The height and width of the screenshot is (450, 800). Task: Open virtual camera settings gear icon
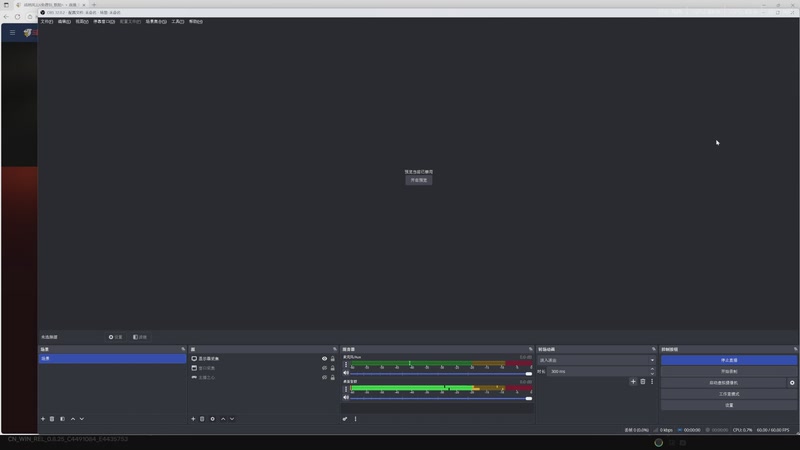[x=792, y=383]
